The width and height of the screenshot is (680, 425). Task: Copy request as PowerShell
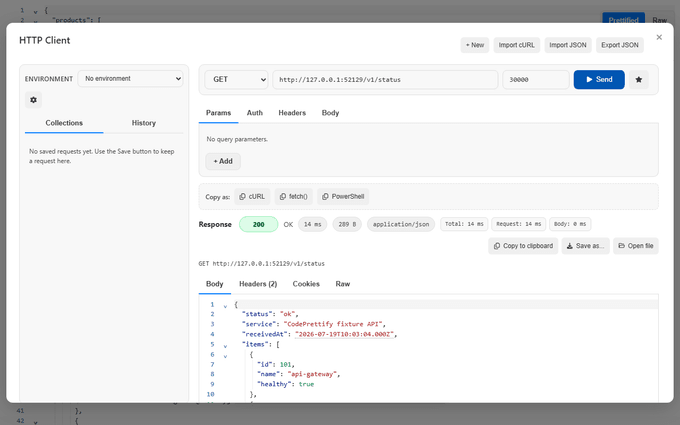click(343, 196)
